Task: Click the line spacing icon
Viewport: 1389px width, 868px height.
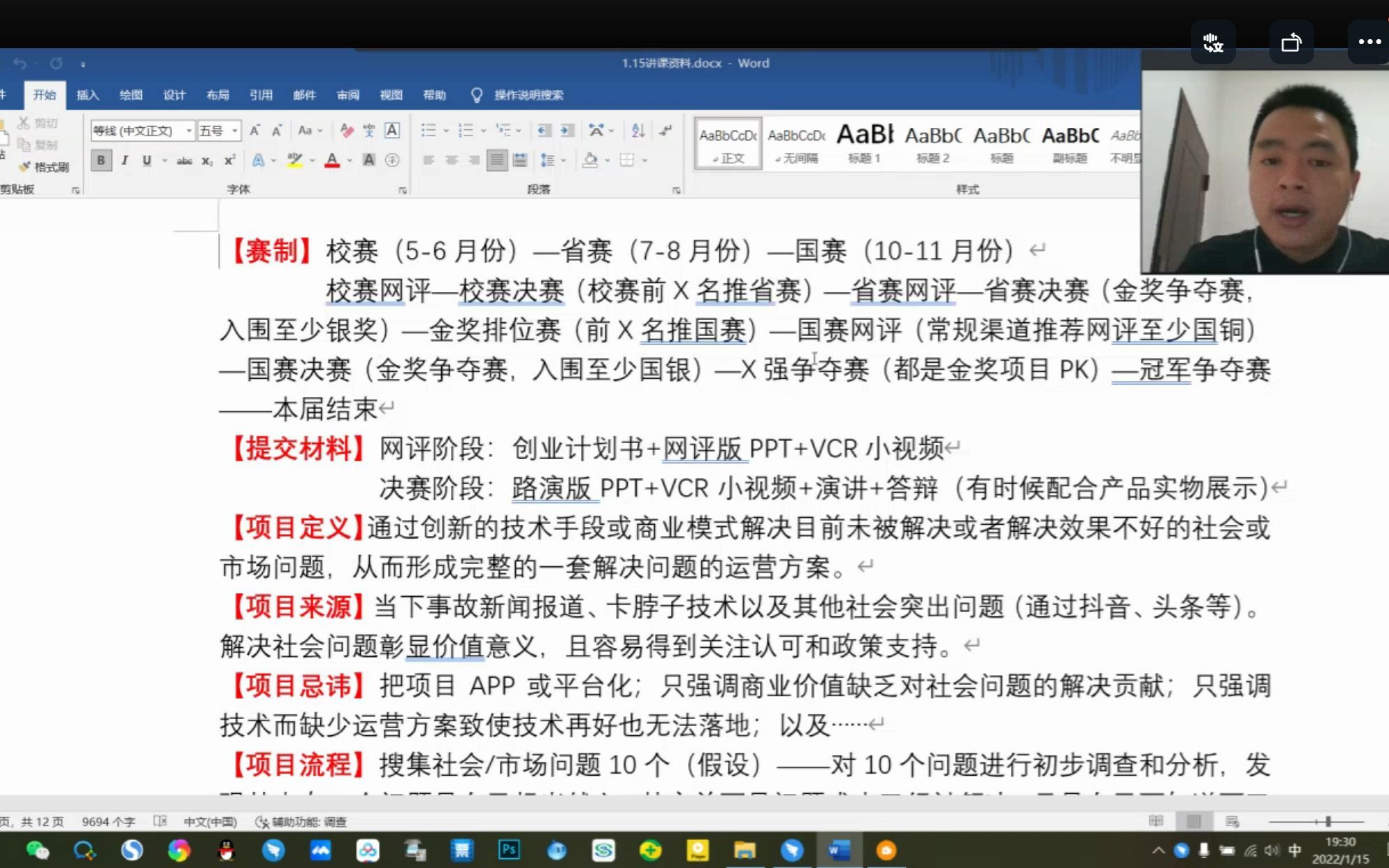Action: [547, 160]
